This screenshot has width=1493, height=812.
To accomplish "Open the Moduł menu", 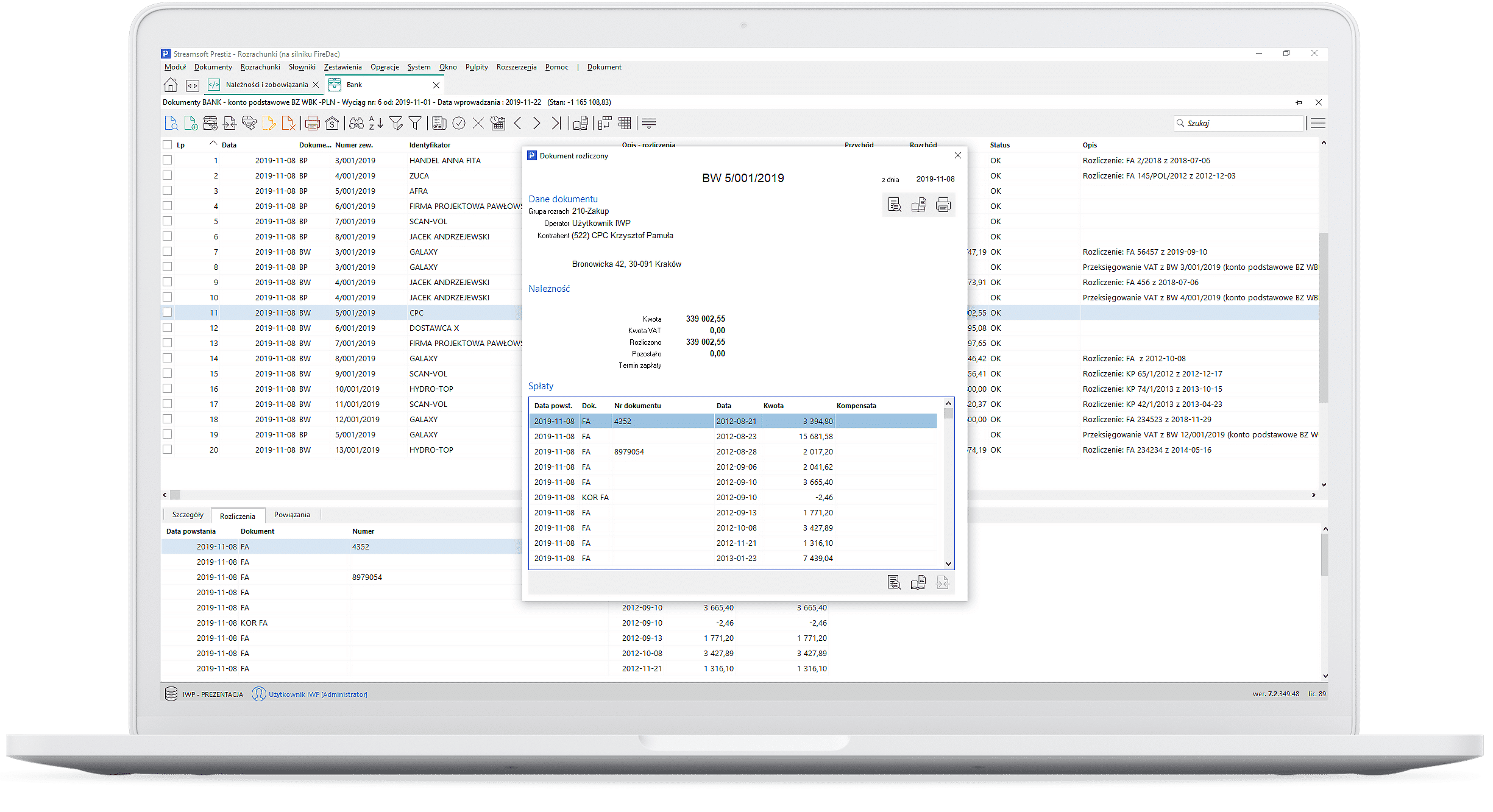I will coord(175,67).
